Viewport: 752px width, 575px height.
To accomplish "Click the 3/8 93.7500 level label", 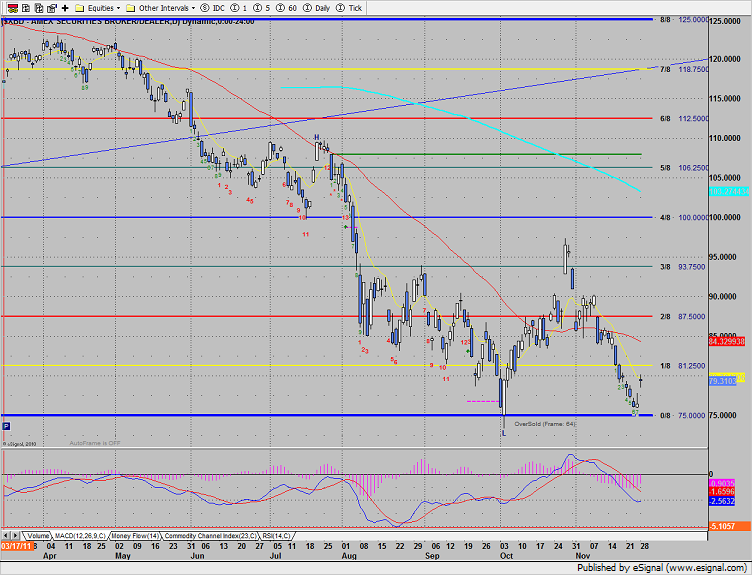I will pos(682,267).
